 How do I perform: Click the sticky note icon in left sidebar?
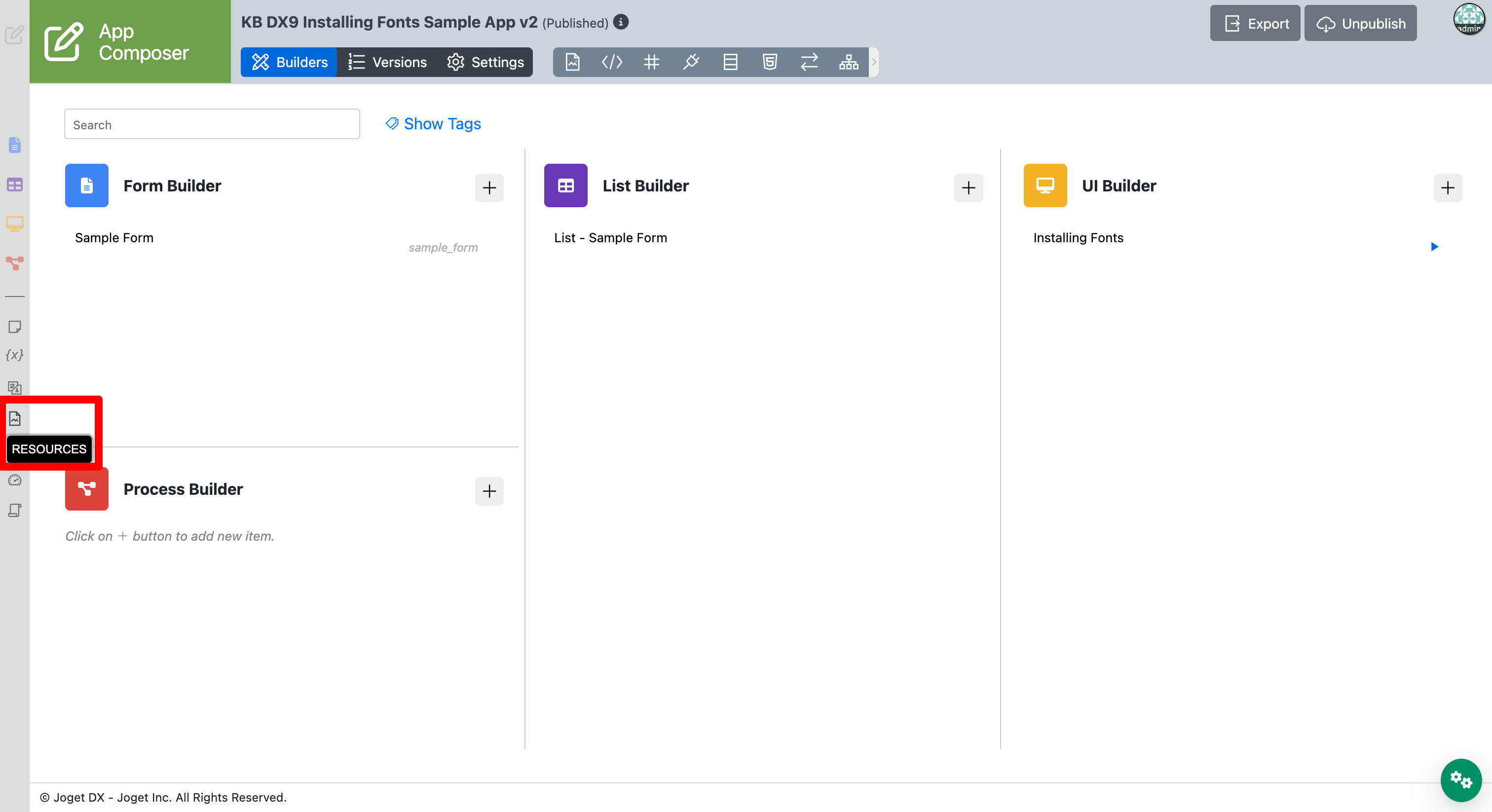pos(14,327)
